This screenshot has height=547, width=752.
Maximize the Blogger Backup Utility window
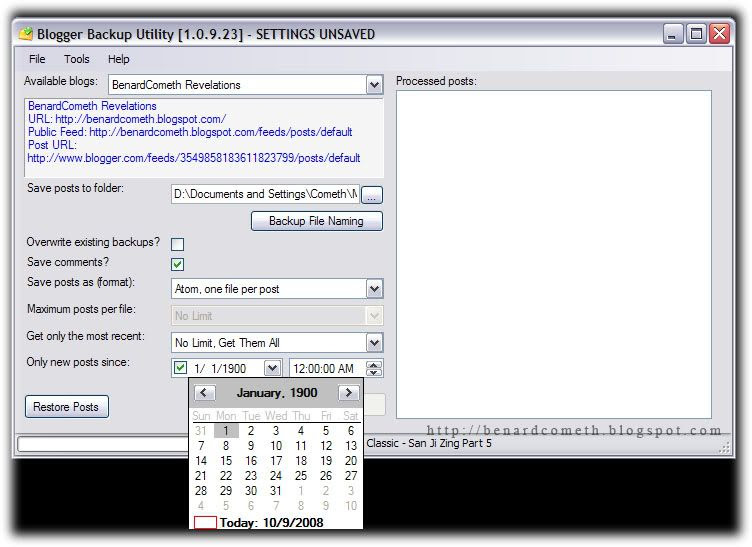tap(696, 34)
